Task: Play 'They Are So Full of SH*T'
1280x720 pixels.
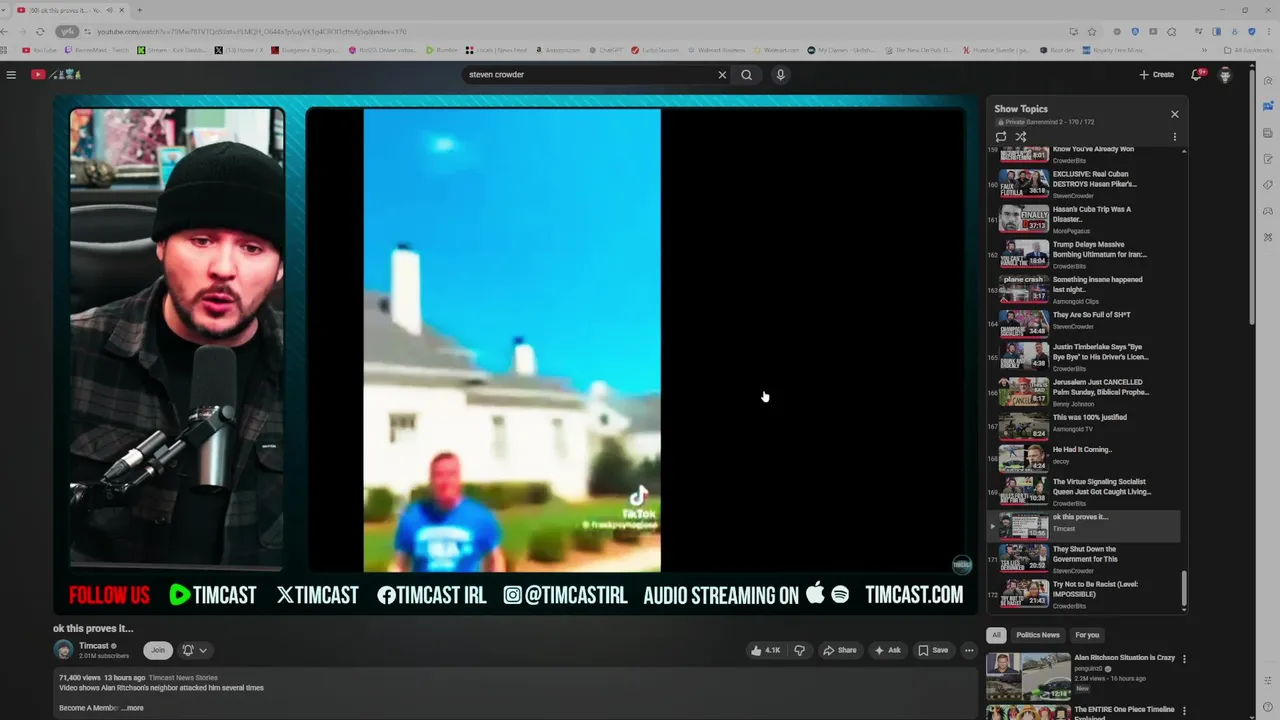Action: pos(1084,324)
